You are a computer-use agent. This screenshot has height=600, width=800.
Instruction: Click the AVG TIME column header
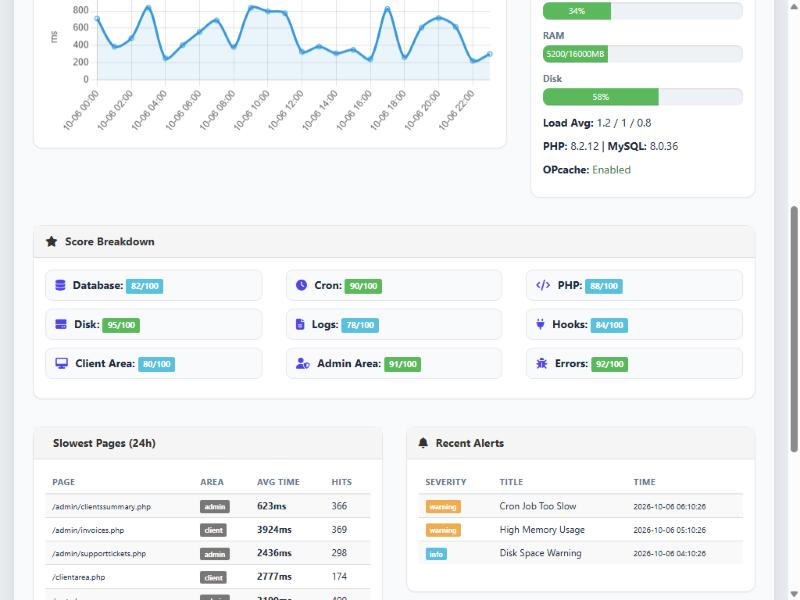[x=278, y=482]
